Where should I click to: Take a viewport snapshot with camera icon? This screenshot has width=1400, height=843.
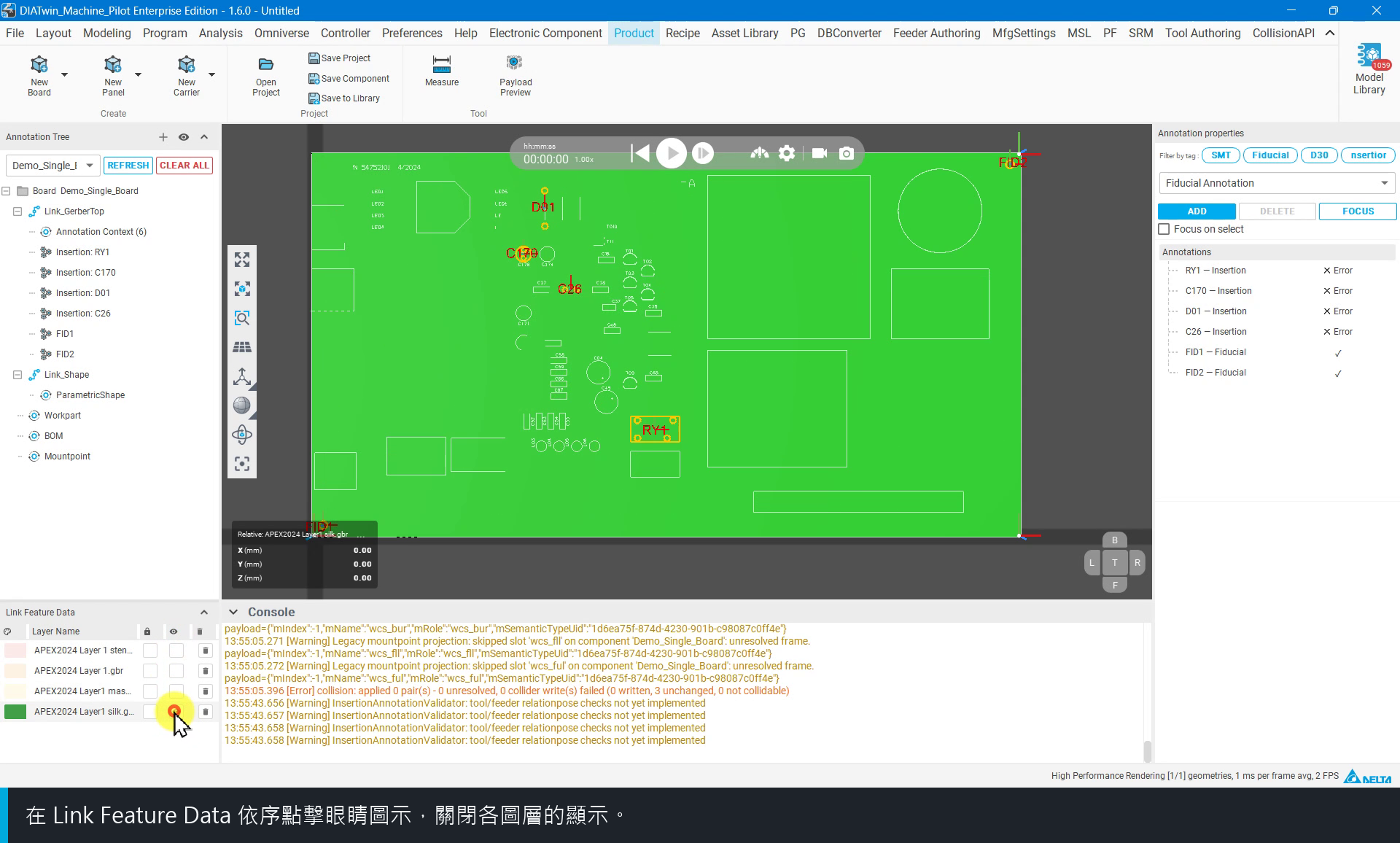click(847, 153)
